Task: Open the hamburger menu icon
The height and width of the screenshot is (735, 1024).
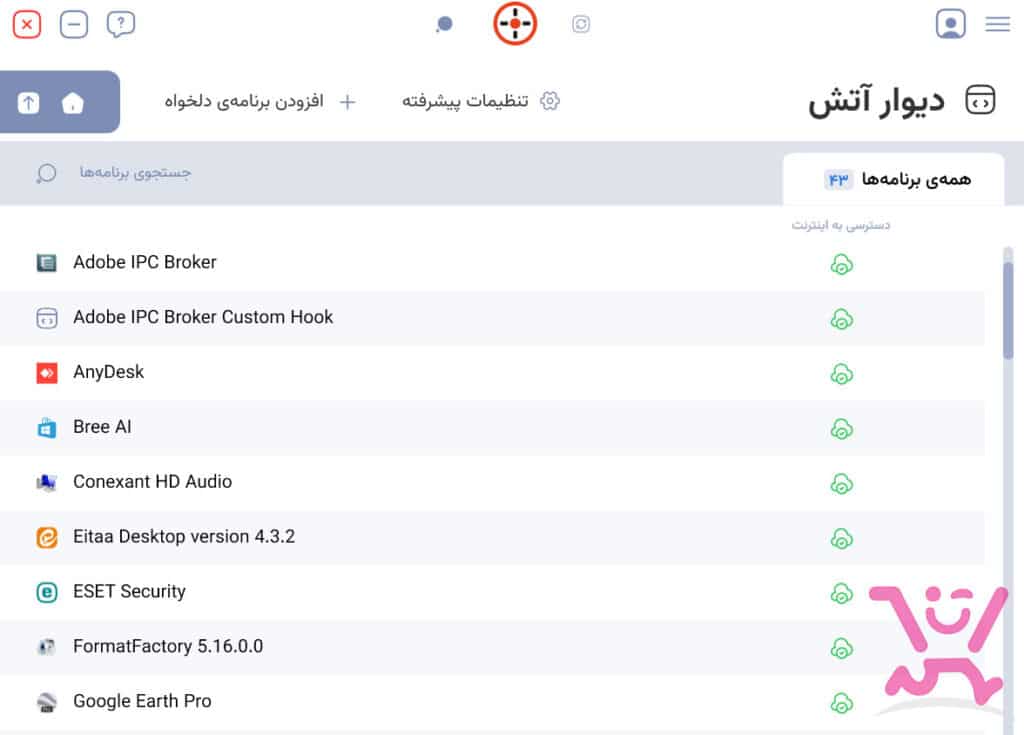Action: click(x=998, y=24)
